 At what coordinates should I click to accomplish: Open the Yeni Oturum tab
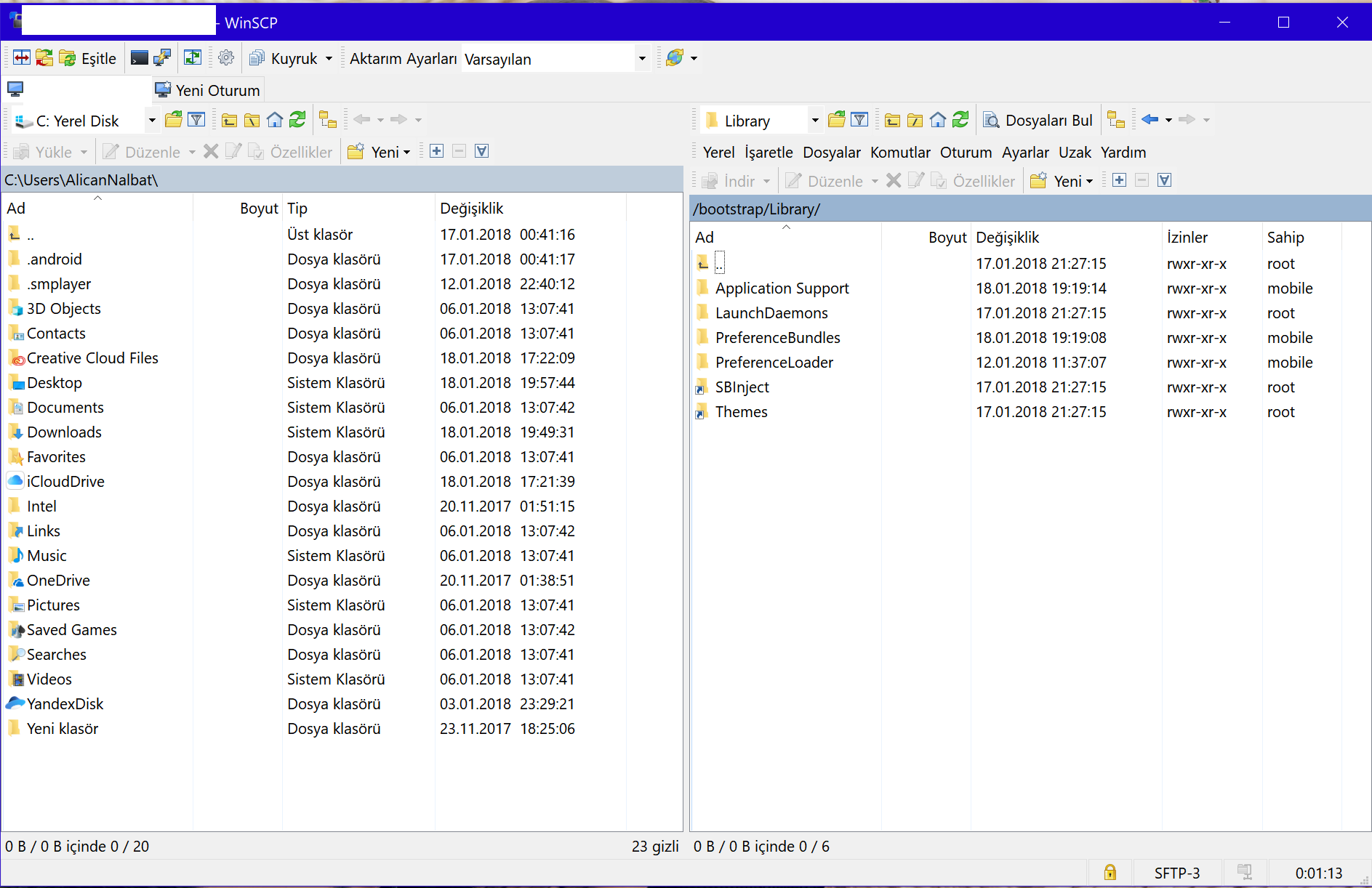click(x=208, y=90)
